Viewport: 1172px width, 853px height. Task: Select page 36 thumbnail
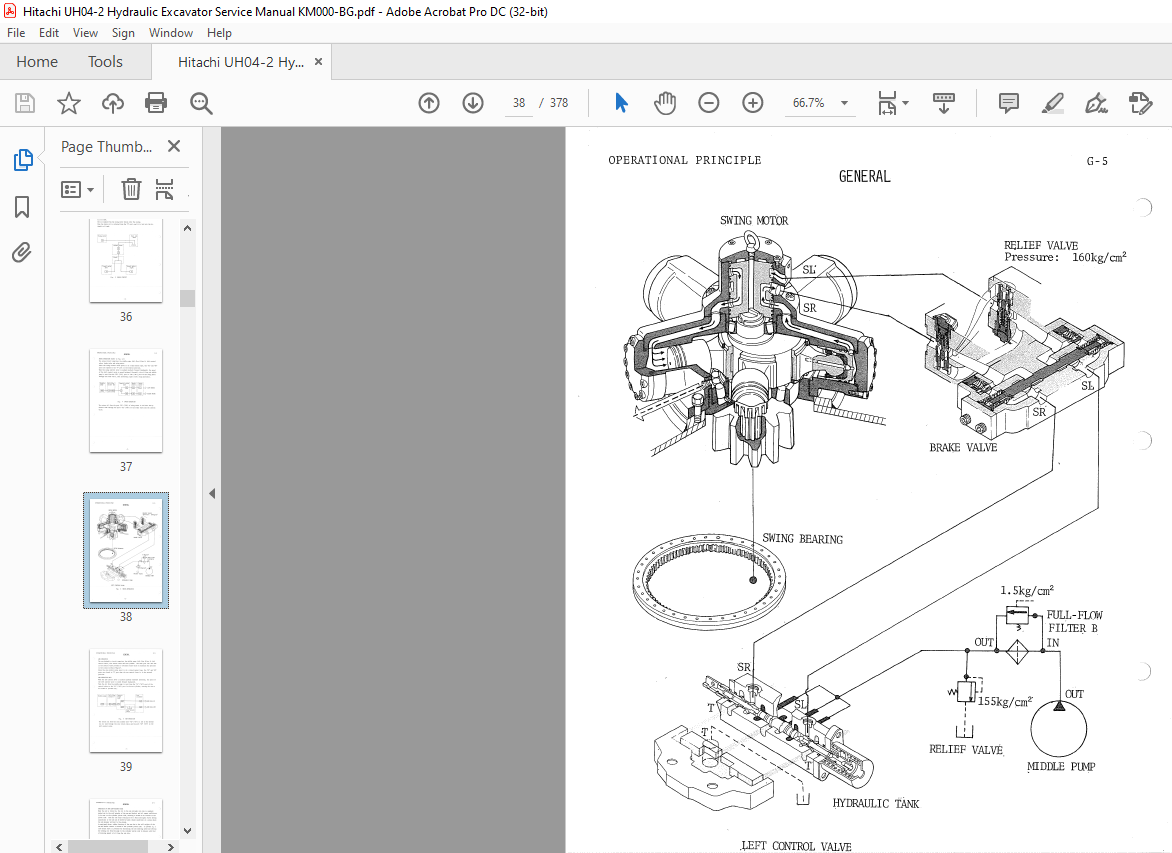[126, 261]
